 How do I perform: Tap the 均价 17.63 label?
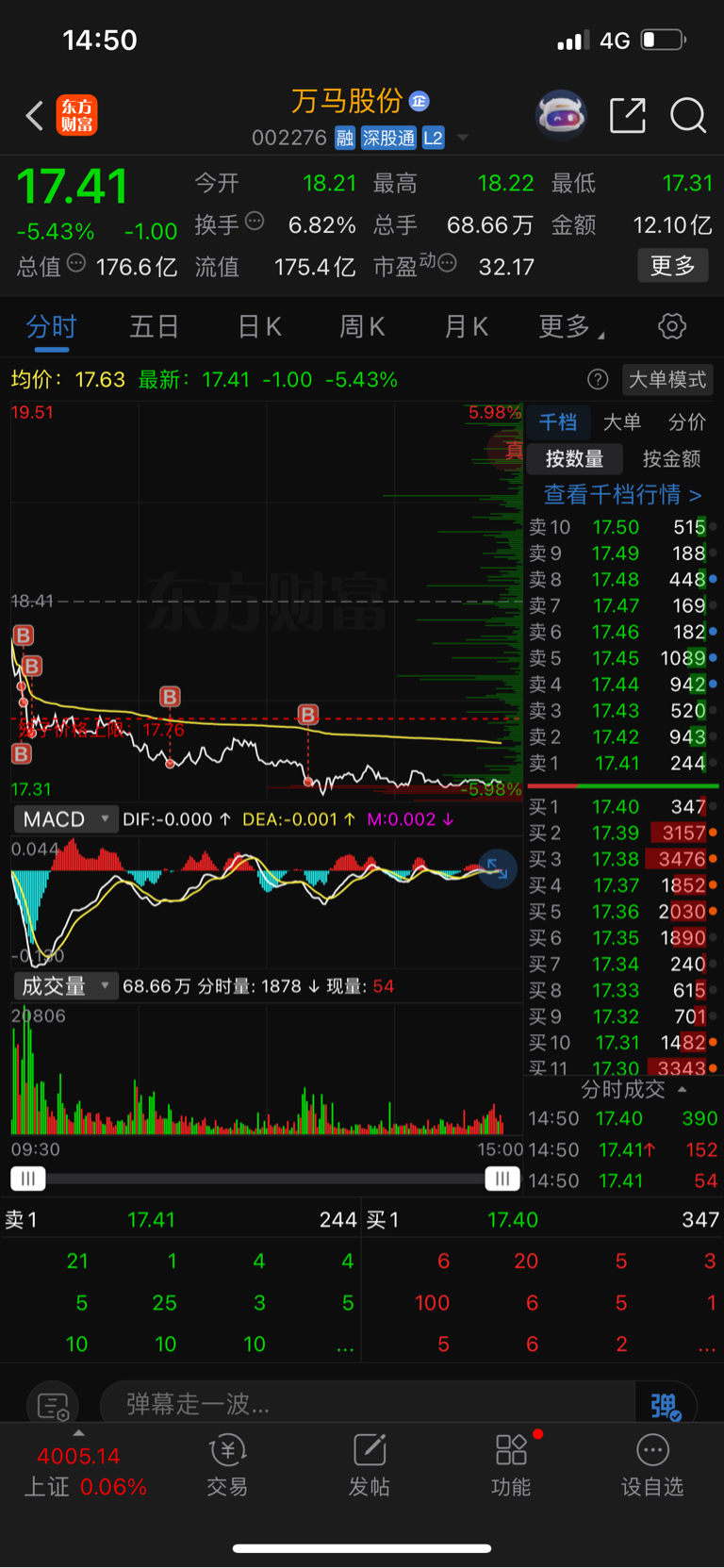(68, 379)
